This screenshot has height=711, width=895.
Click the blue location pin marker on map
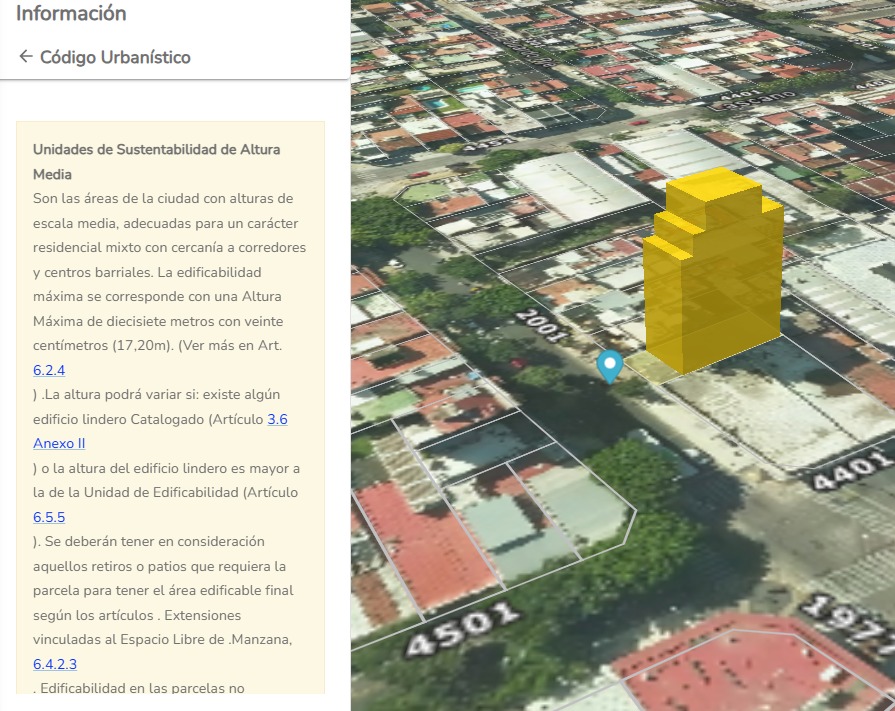coord(610,366)
